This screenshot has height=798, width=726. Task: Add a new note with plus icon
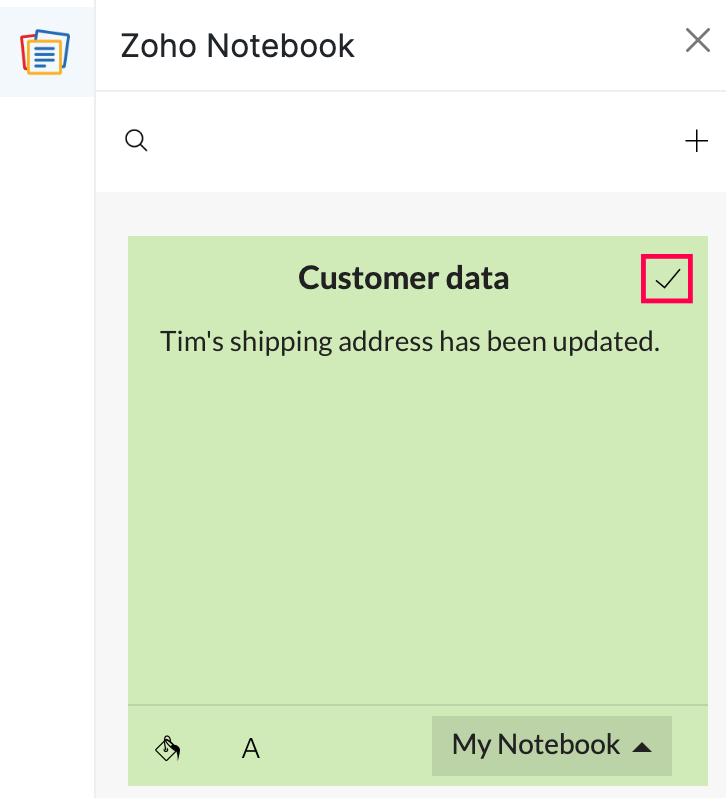[696, 142]
